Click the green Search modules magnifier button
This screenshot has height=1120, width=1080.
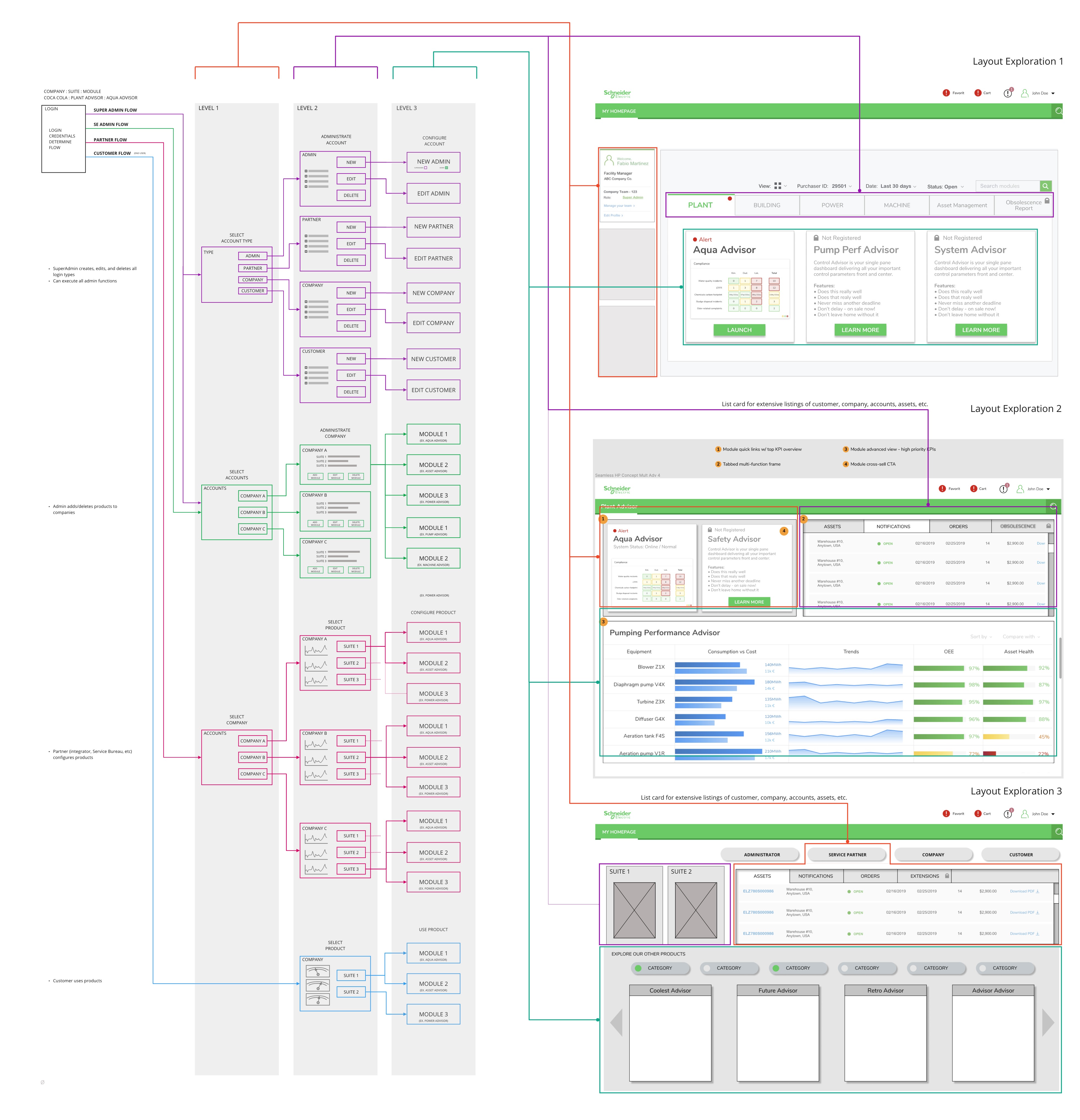tap(1045, 186)
